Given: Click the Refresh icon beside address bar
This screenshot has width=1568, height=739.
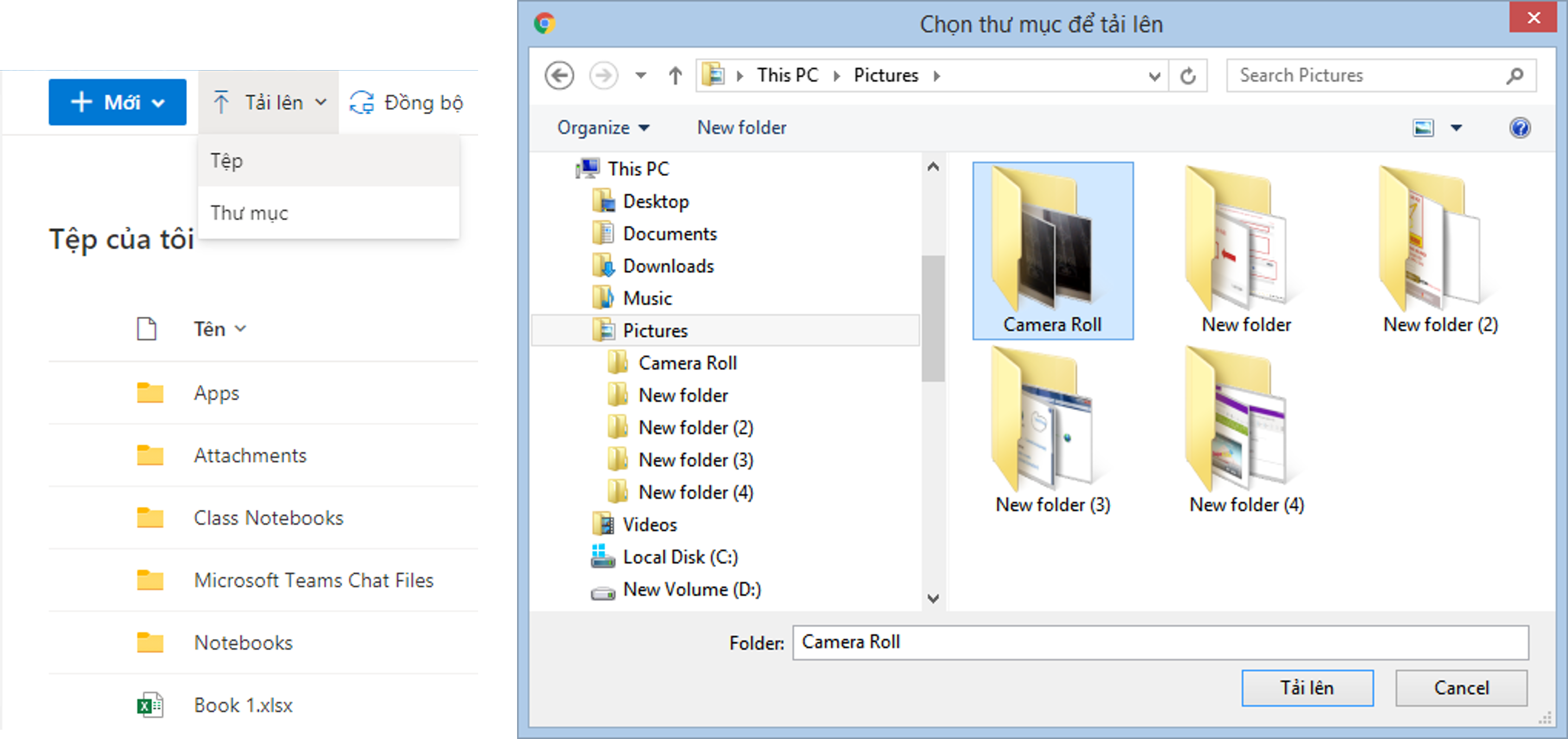Looking at the screenshot, I should [x=1187, y=76].
